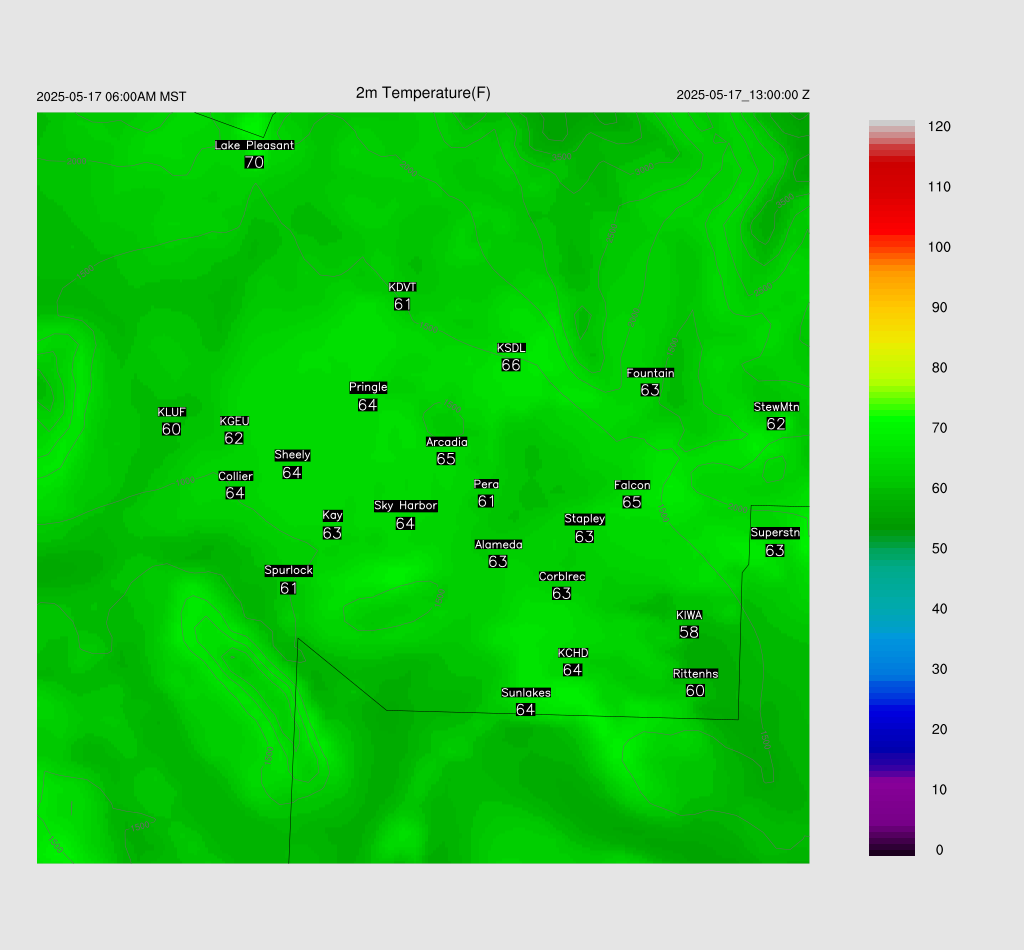
Task: Click the KSDL station label
Action: click(511, 348)
